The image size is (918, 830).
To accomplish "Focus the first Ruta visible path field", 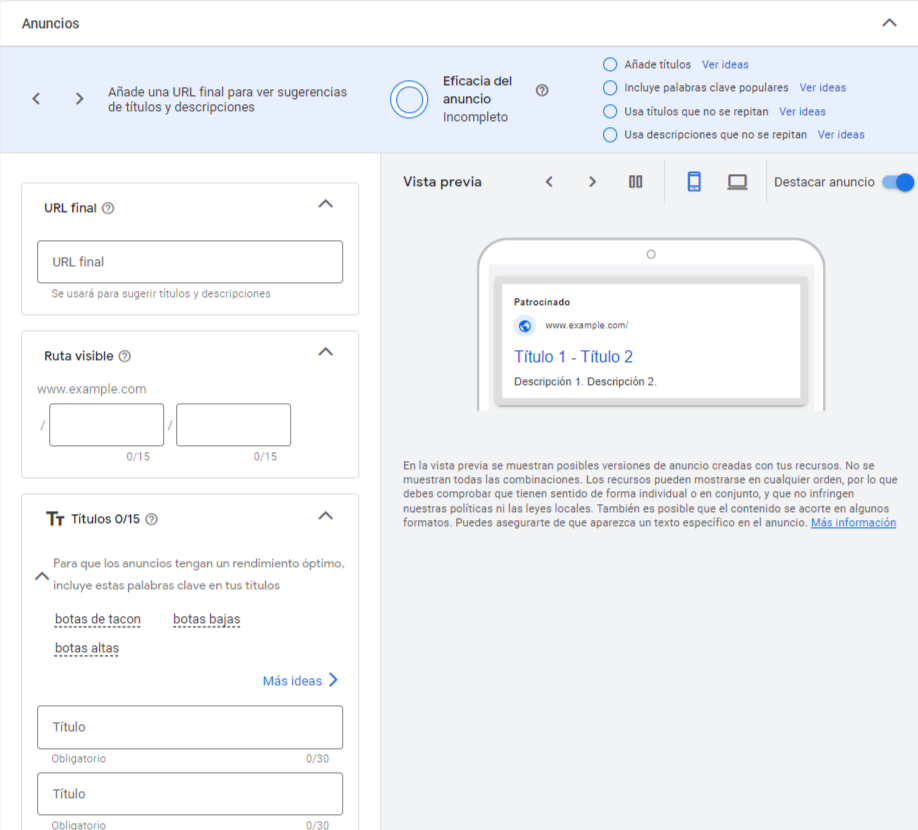I will click(x=107, y=424).
